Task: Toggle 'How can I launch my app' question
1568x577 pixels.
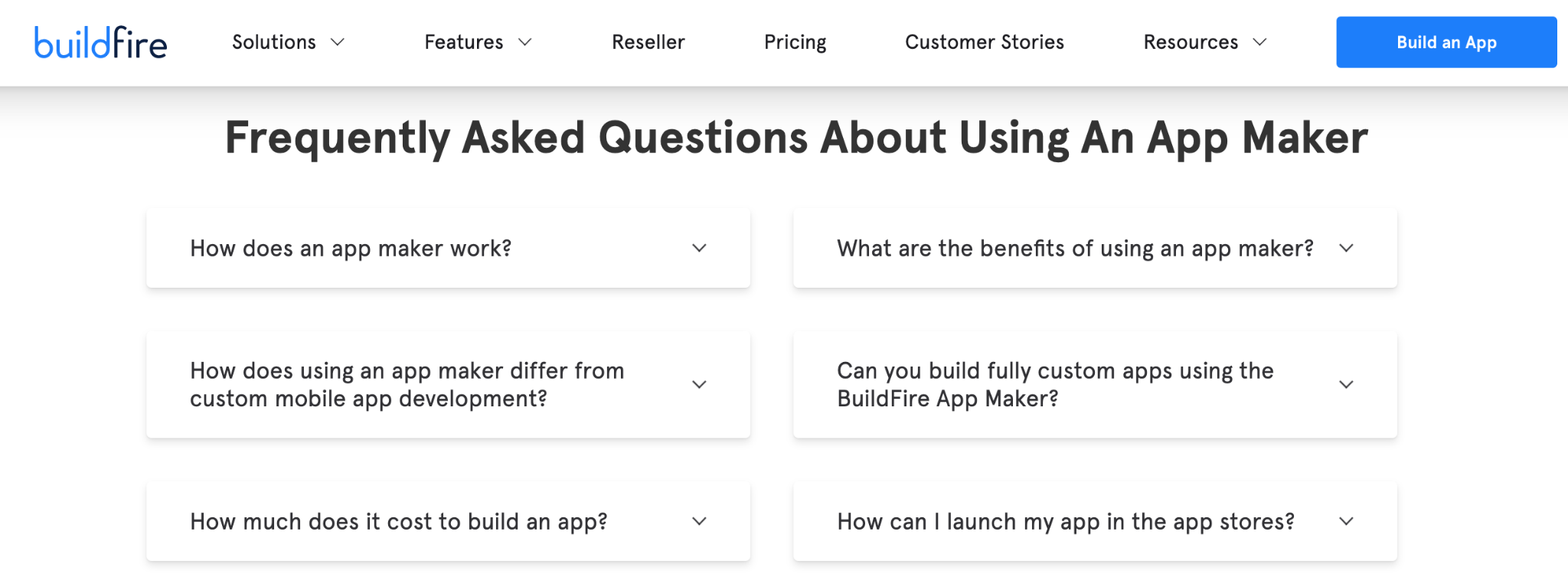Action: tap(1065, 521)
